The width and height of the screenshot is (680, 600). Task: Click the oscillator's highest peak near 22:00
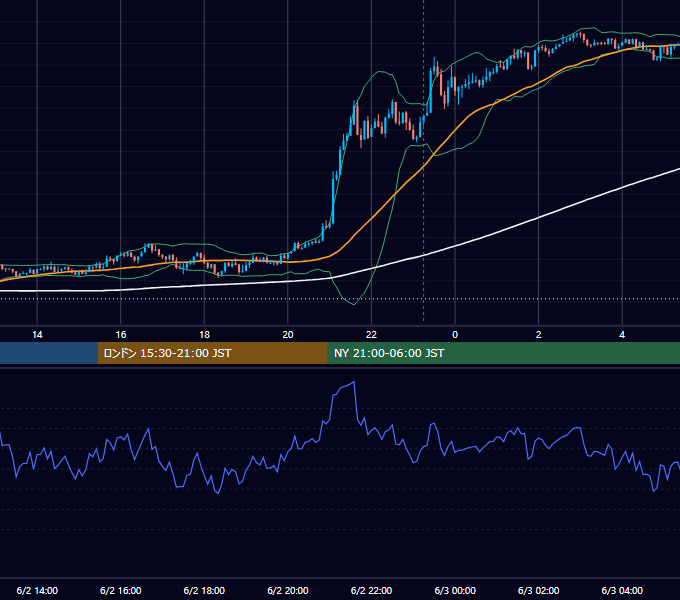coord(354,382)
